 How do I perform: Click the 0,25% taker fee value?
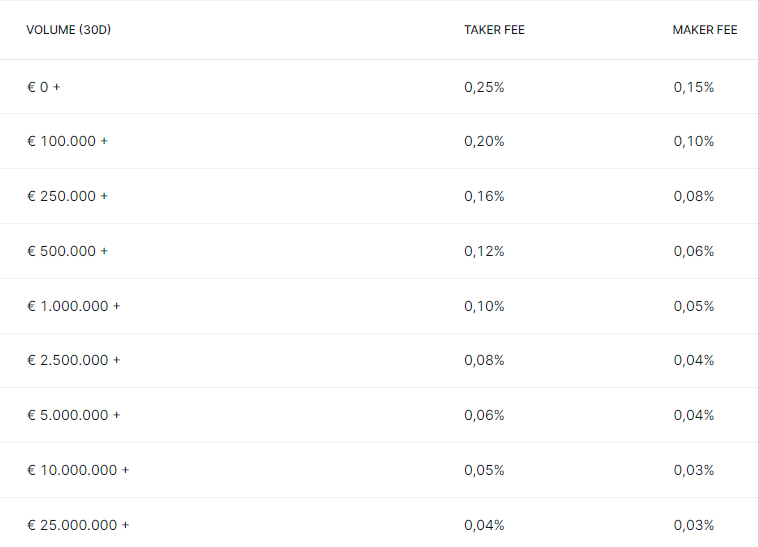484,87
